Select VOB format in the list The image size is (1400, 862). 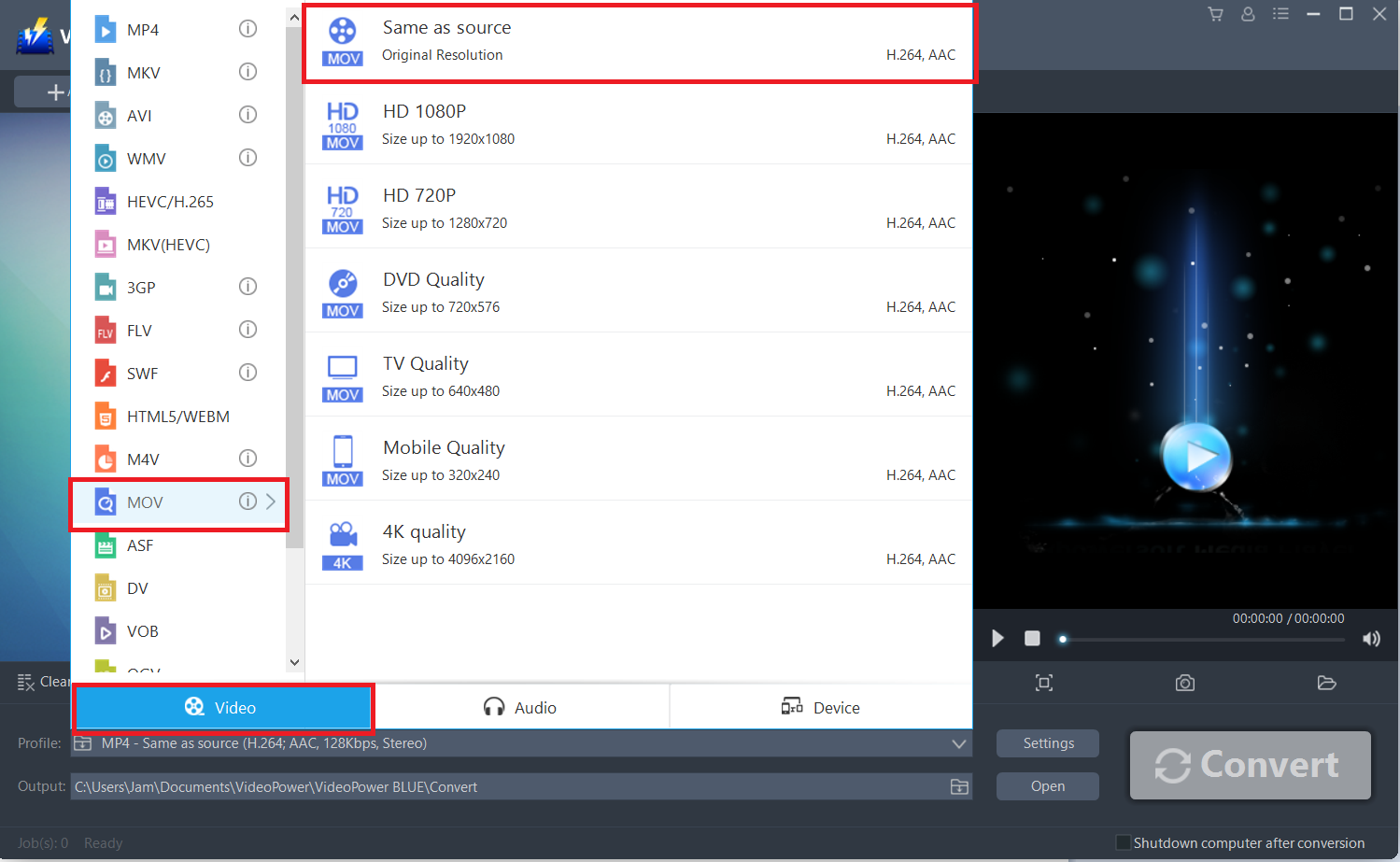177,630
